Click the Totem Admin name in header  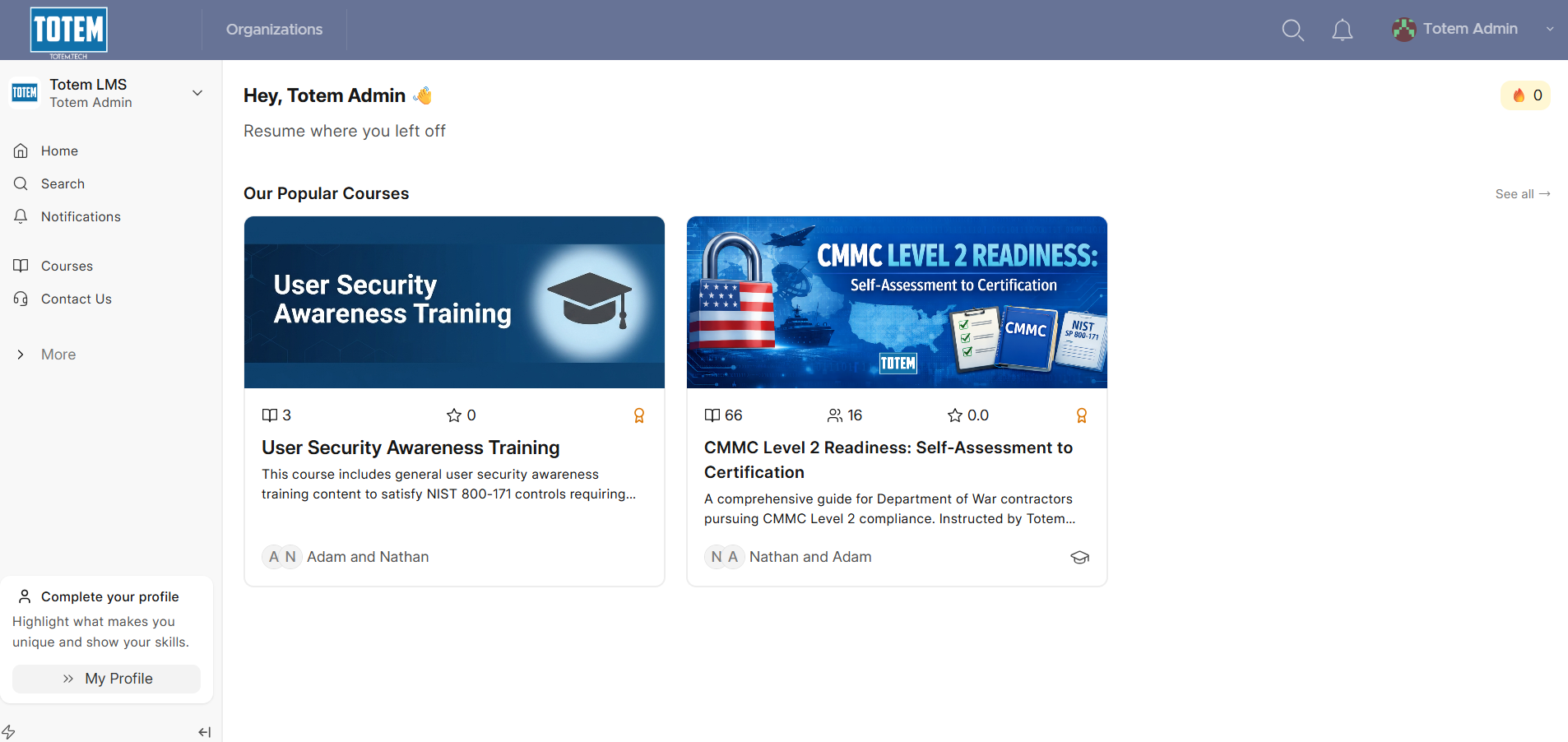(1470, 29)
